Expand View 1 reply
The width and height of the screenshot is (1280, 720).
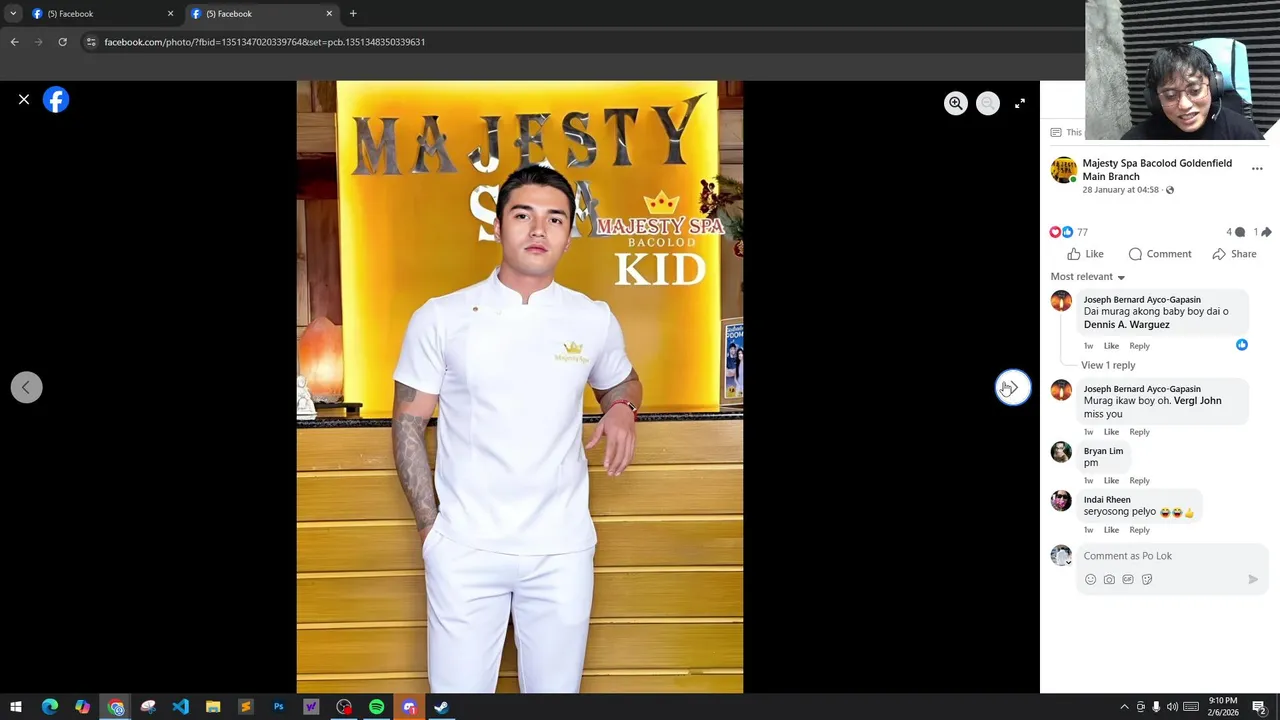click(1108, 365)
